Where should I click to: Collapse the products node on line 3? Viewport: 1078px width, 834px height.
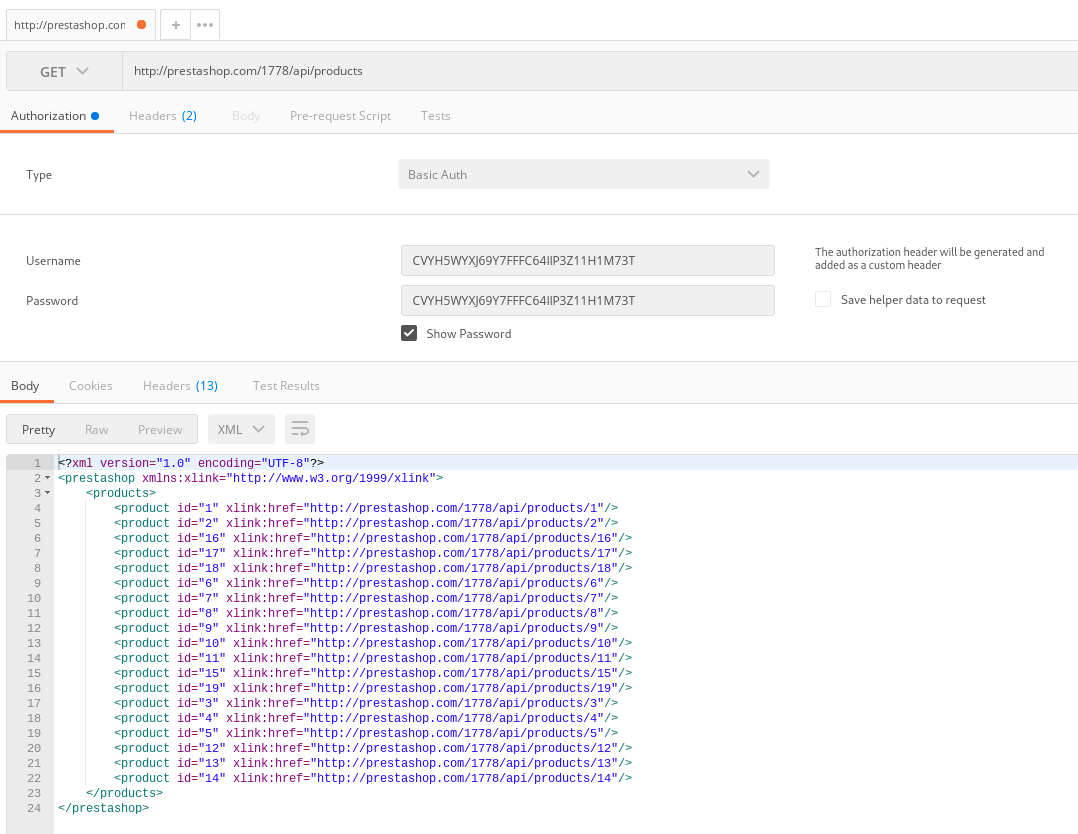tap(48, 493)
